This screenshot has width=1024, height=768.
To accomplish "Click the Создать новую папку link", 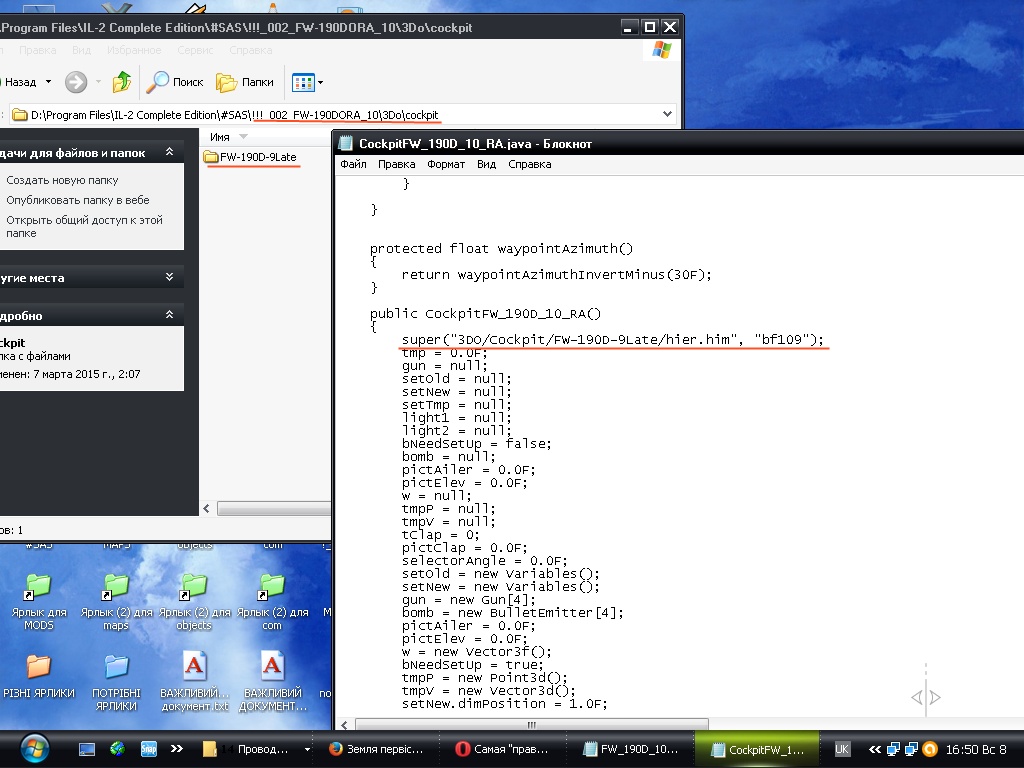I will [x=62, y=180].
